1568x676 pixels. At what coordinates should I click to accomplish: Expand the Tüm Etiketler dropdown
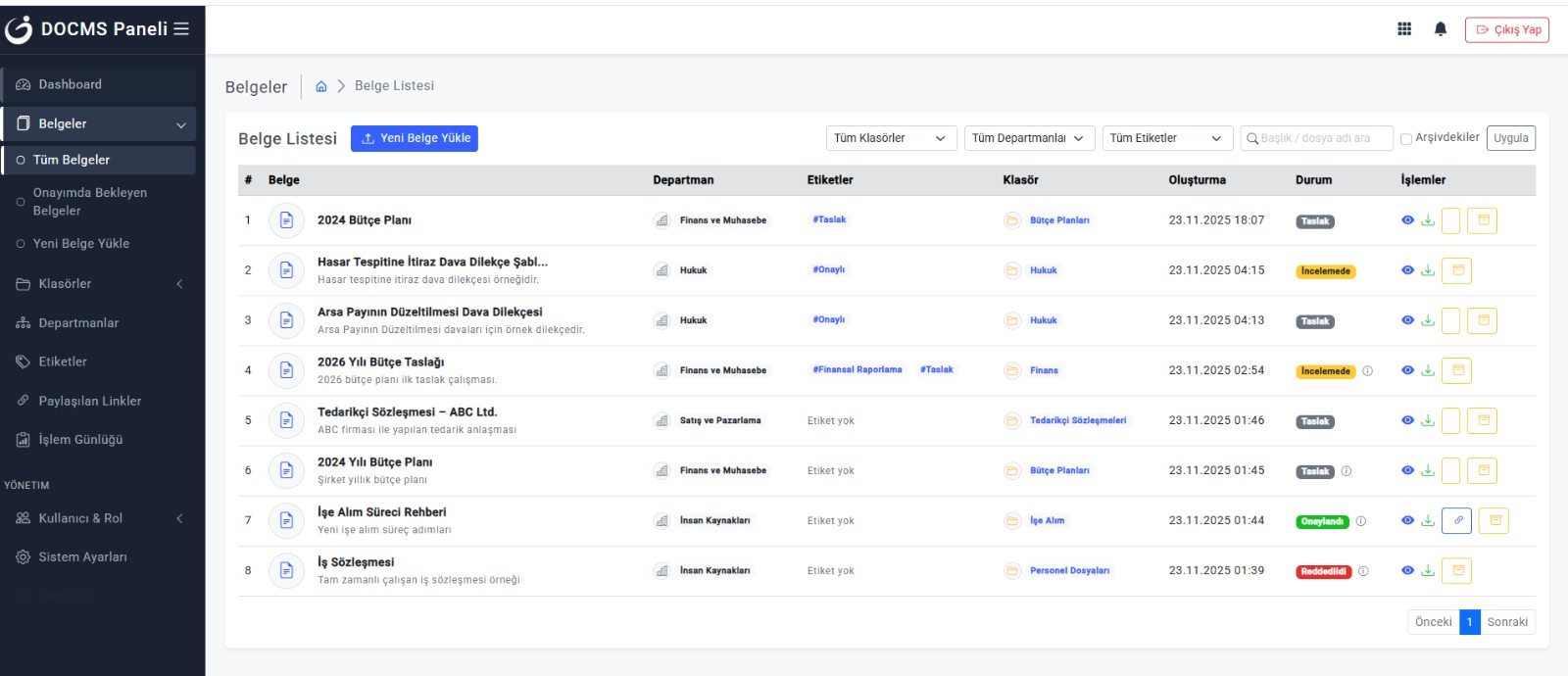1166,138
